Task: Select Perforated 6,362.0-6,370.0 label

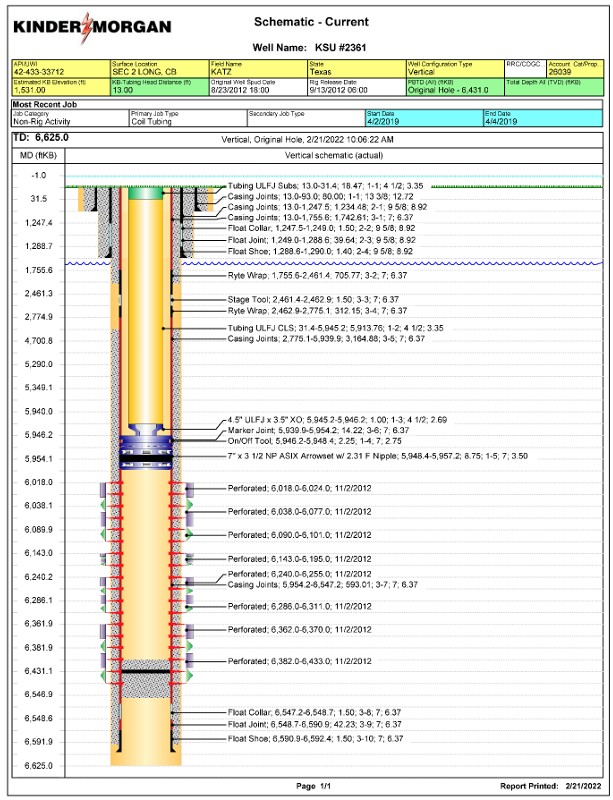Action: pyautogui.click(x=300, y=630)
